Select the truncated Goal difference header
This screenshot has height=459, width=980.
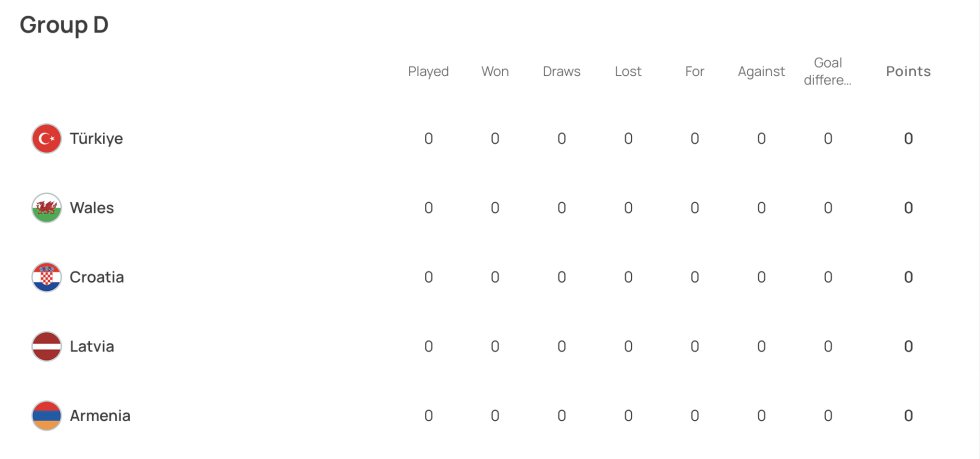828,71
